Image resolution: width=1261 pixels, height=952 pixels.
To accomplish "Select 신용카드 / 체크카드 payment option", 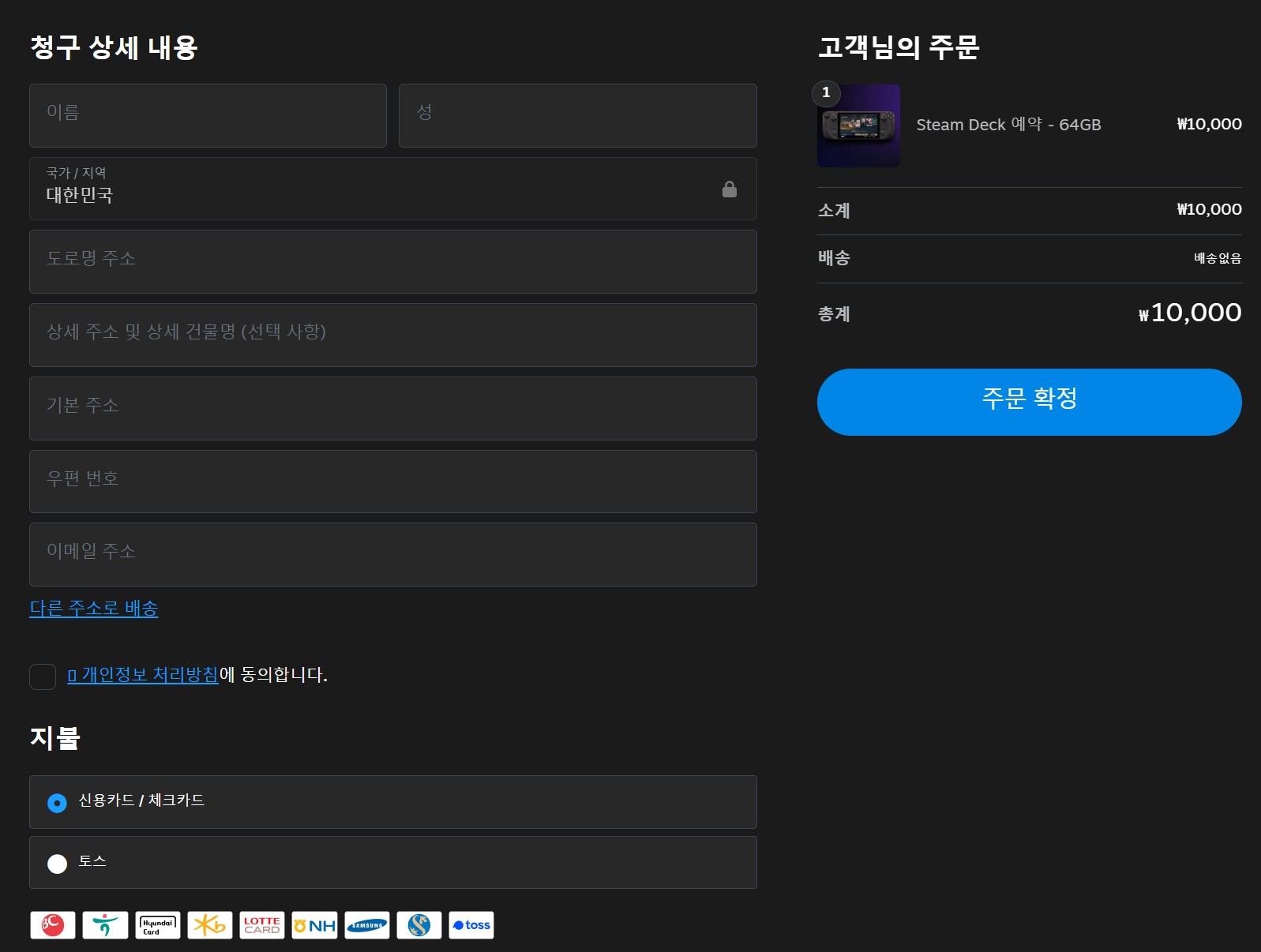I will pos(393,802).
